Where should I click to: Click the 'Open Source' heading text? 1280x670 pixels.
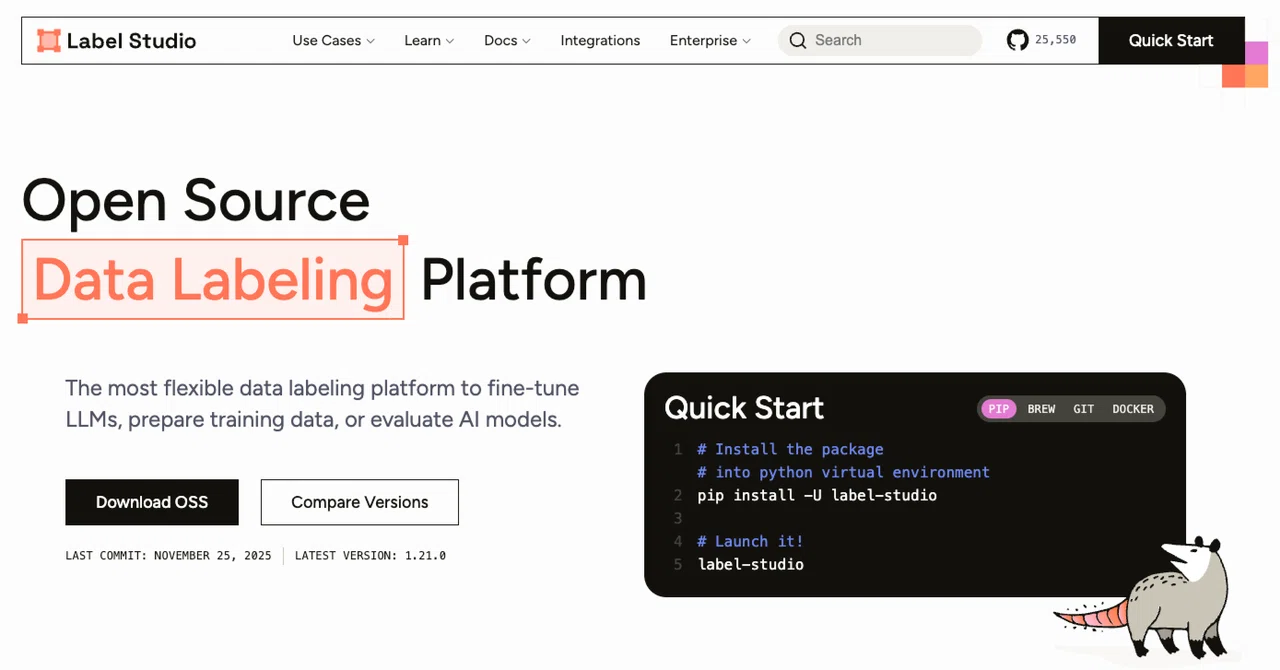[196, 200]
